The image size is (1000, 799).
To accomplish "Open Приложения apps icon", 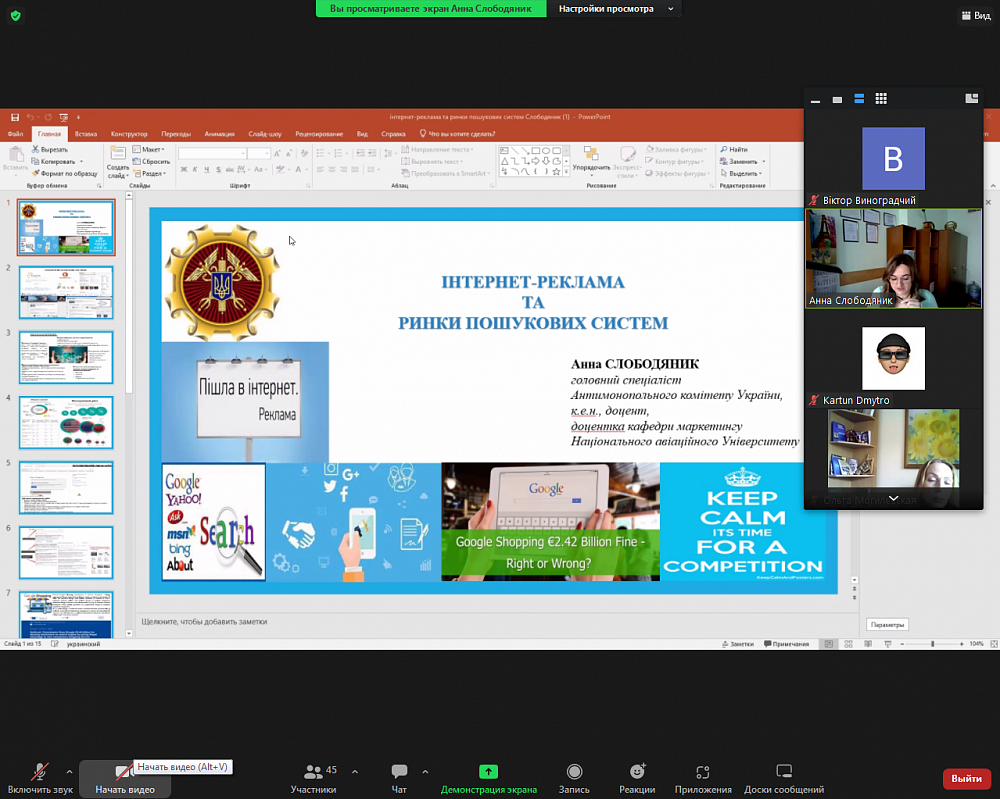I will click(x=703, y=772).
